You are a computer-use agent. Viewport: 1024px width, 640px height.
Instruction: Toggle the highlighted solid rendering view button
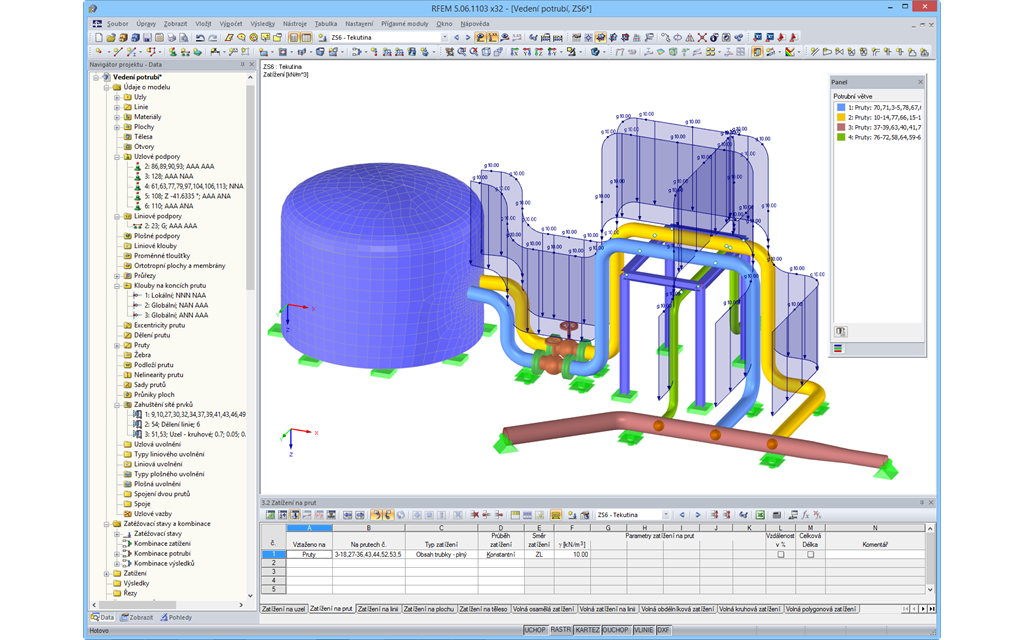click(600, 37)
